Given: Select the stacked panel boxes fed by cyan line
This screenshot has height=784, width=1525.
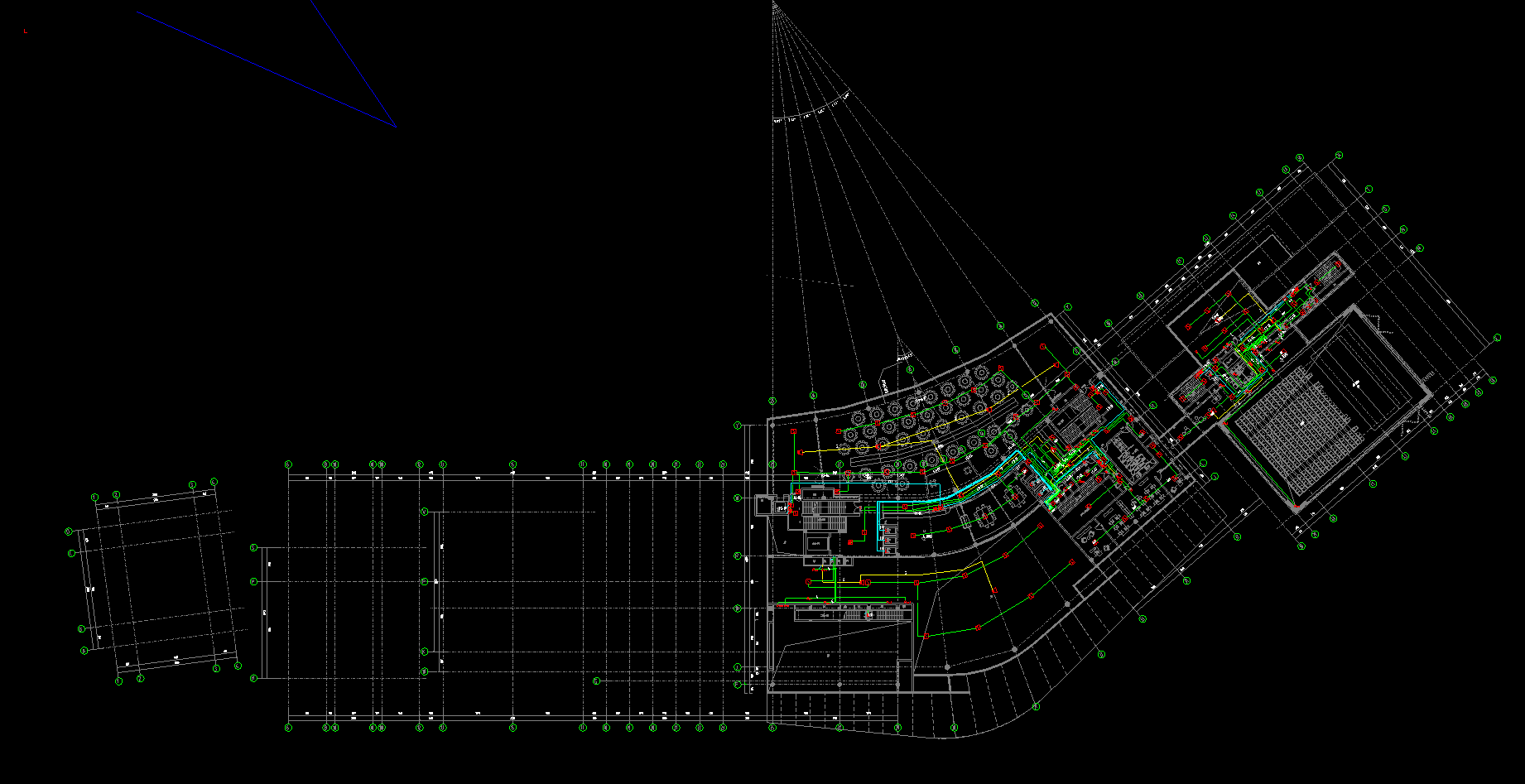Looking at the screenshot, I should 888,539.
